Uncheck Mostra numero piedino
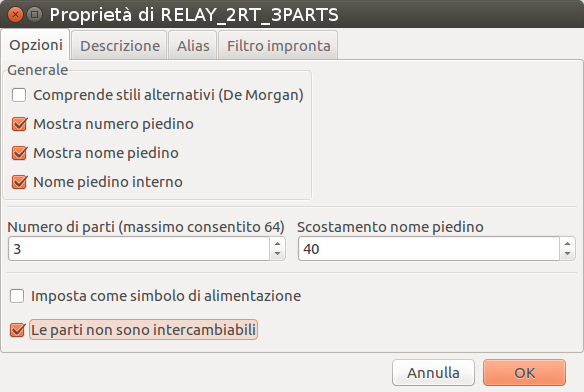The image size is (584, 392). [x=19, y=124]
